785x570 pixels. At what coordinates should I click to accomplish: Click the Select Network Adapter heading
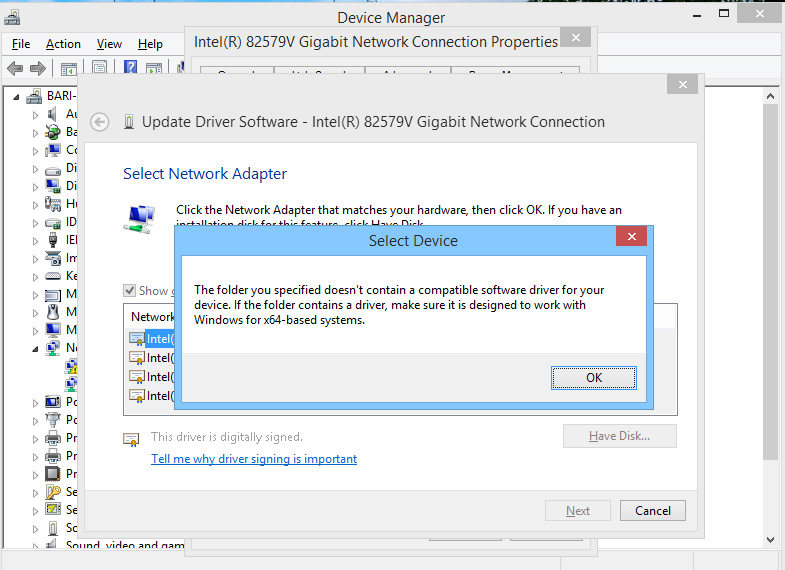pos(205,174)
